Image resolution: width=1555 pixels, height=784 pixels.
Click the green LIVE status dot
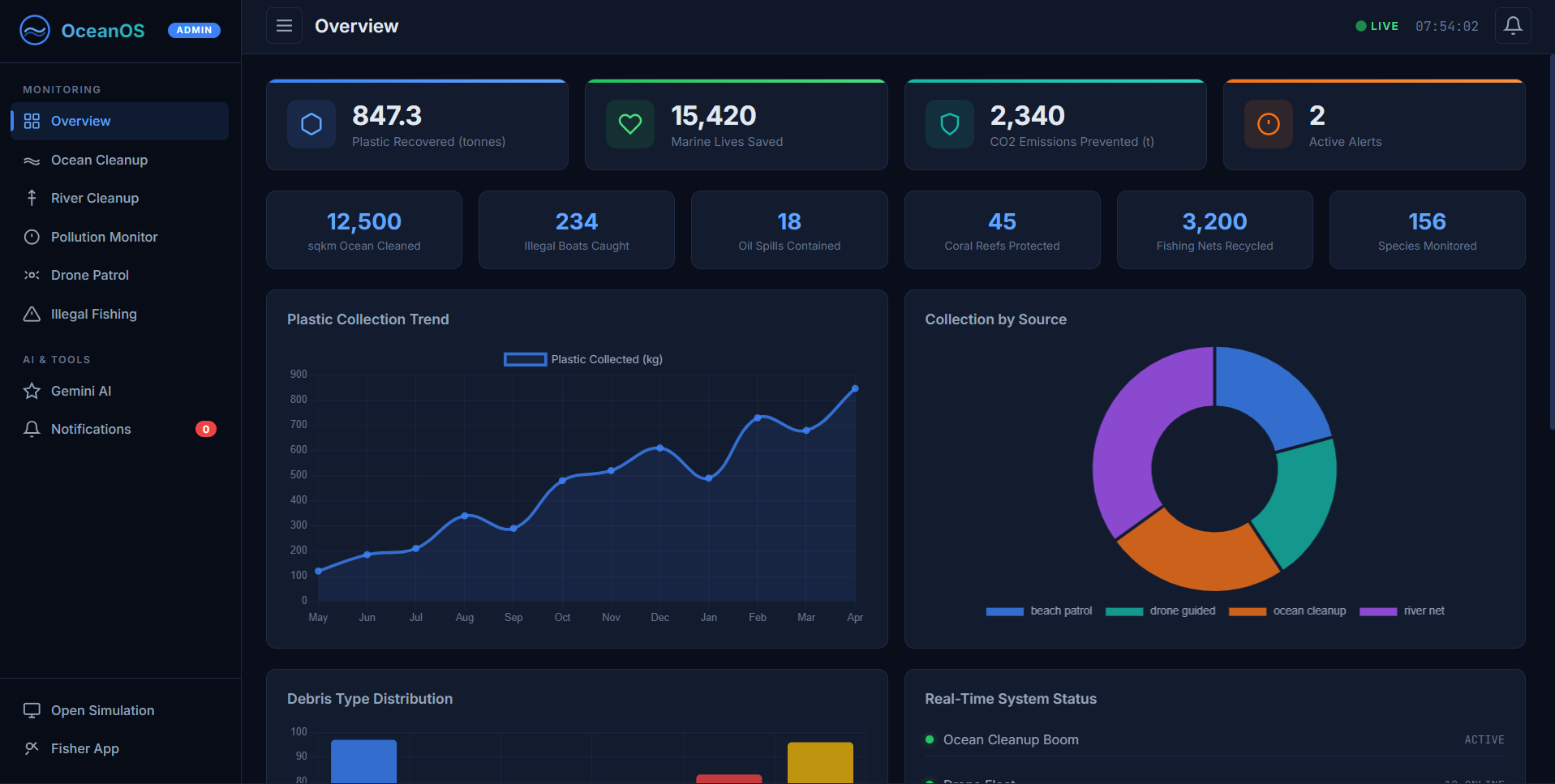coord(1360,26)
